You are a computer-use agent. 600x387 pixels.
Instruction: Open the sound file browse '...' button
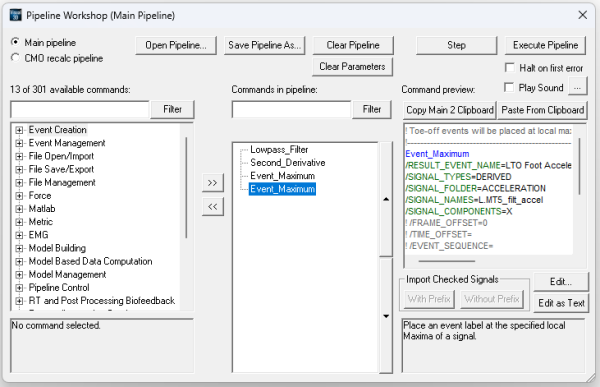577,87
